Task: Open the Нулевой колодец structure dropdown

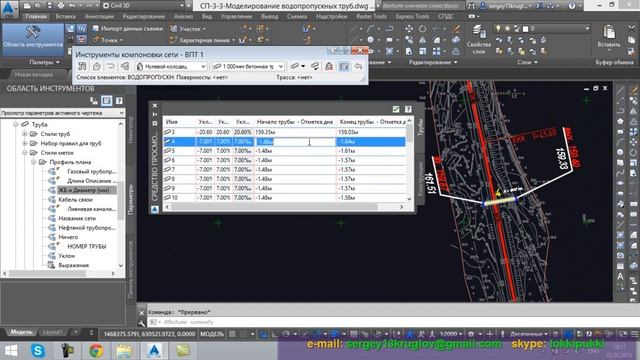Action: tap(171, 66)
